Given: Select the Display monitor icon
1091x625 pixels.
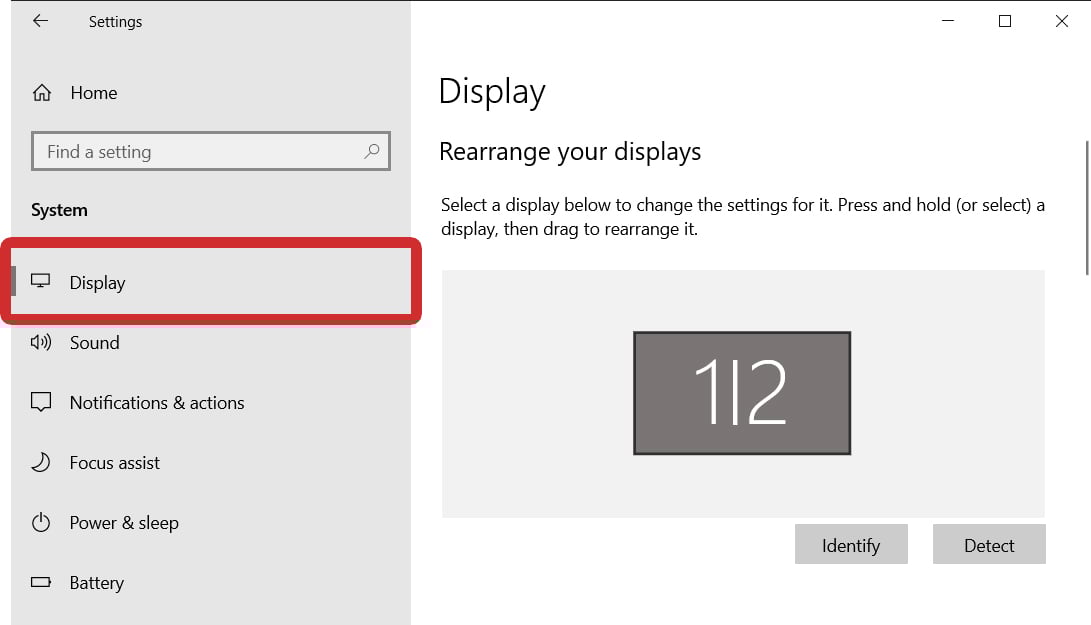Looking at the screenshot, I should (41, 282).
